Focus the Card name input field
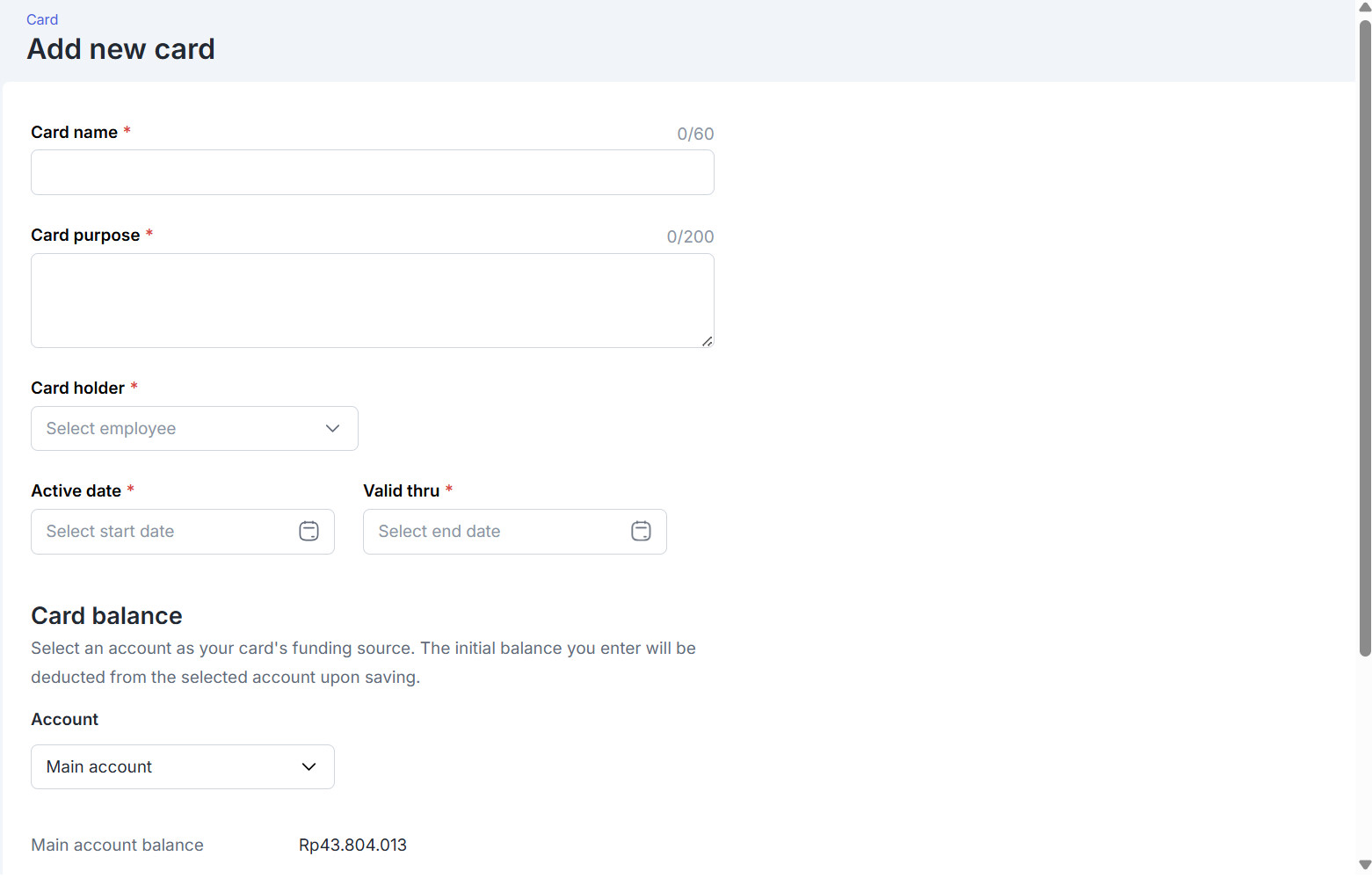Image resolution: width=1372 pixels, height=878 pixels. tap(372, 172)
